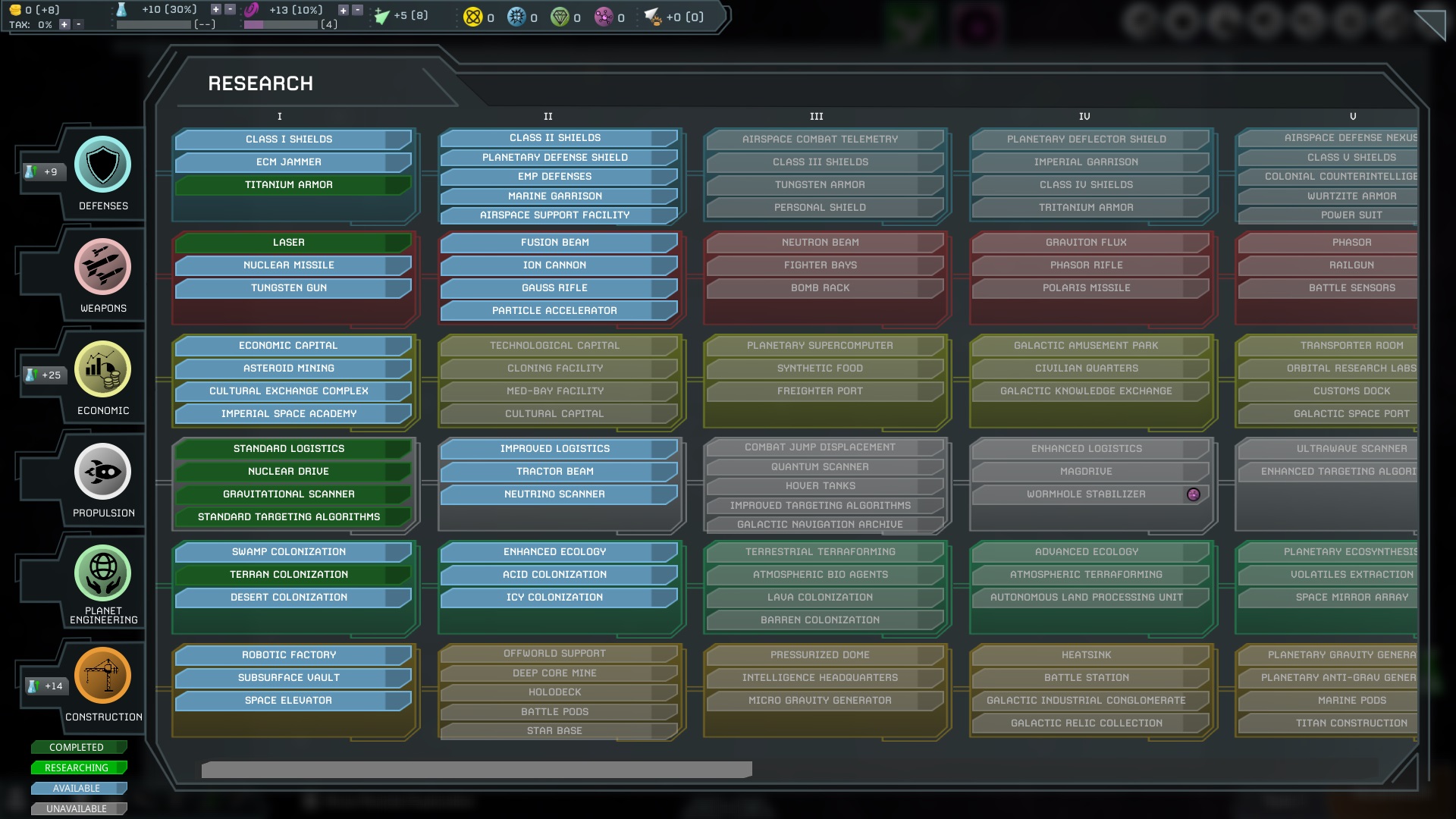Decrease influence allocation with minus button
Viewport: 1456px width, 819px height.
358,10
